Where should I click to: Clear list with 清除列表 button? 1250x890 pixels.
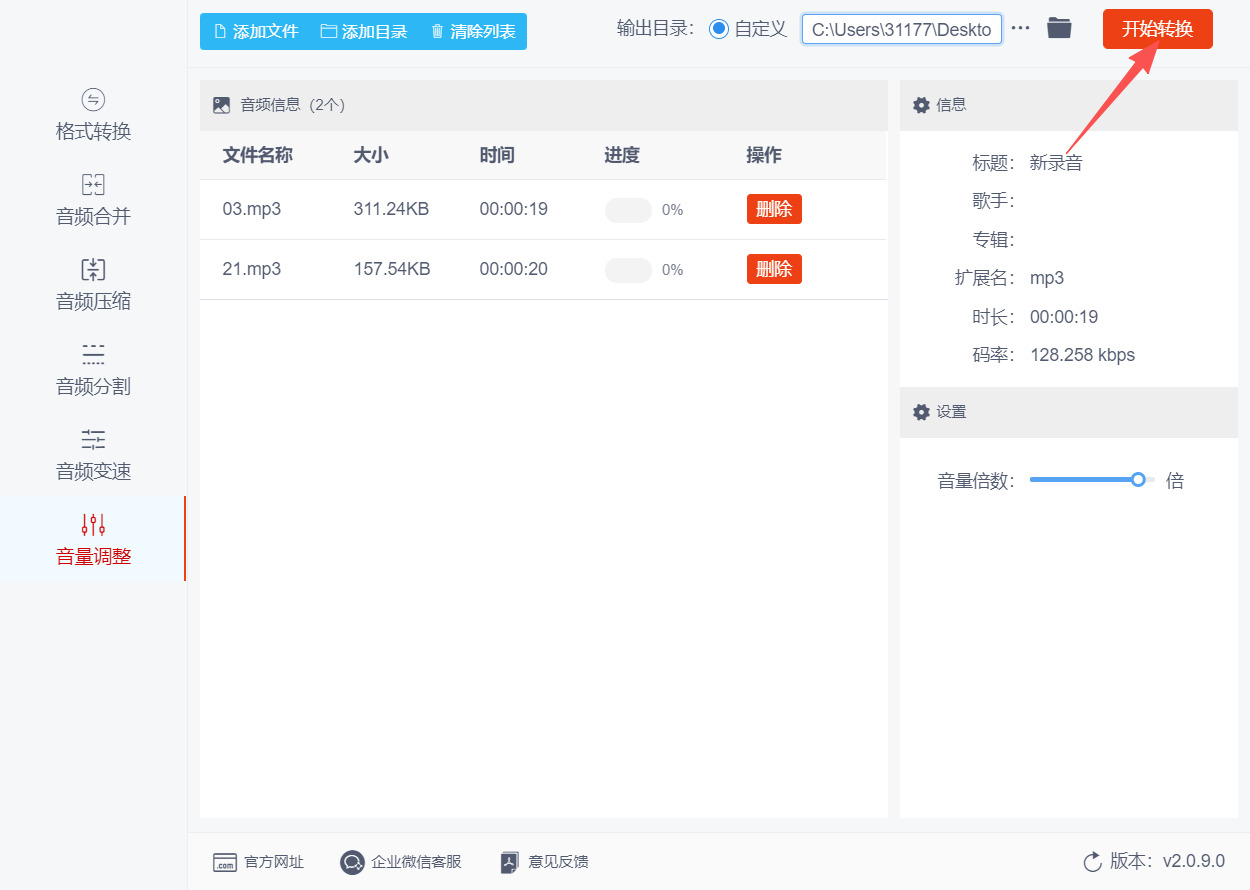[x=473, y=31]
